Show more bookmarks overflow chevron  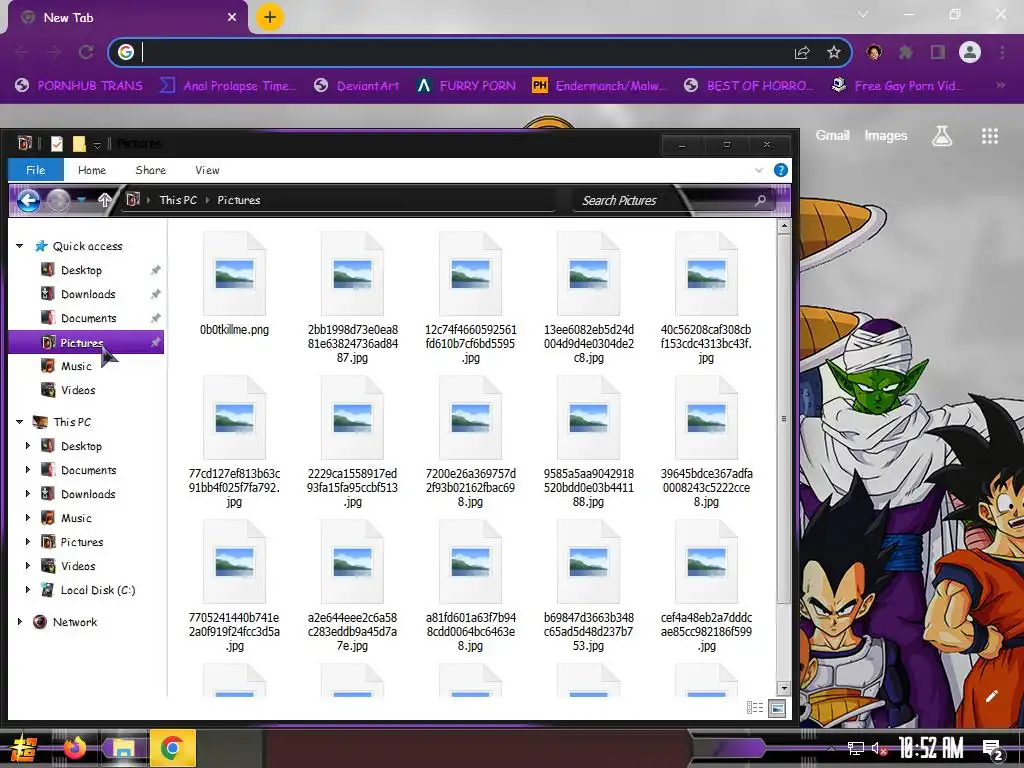point(1000,86)
